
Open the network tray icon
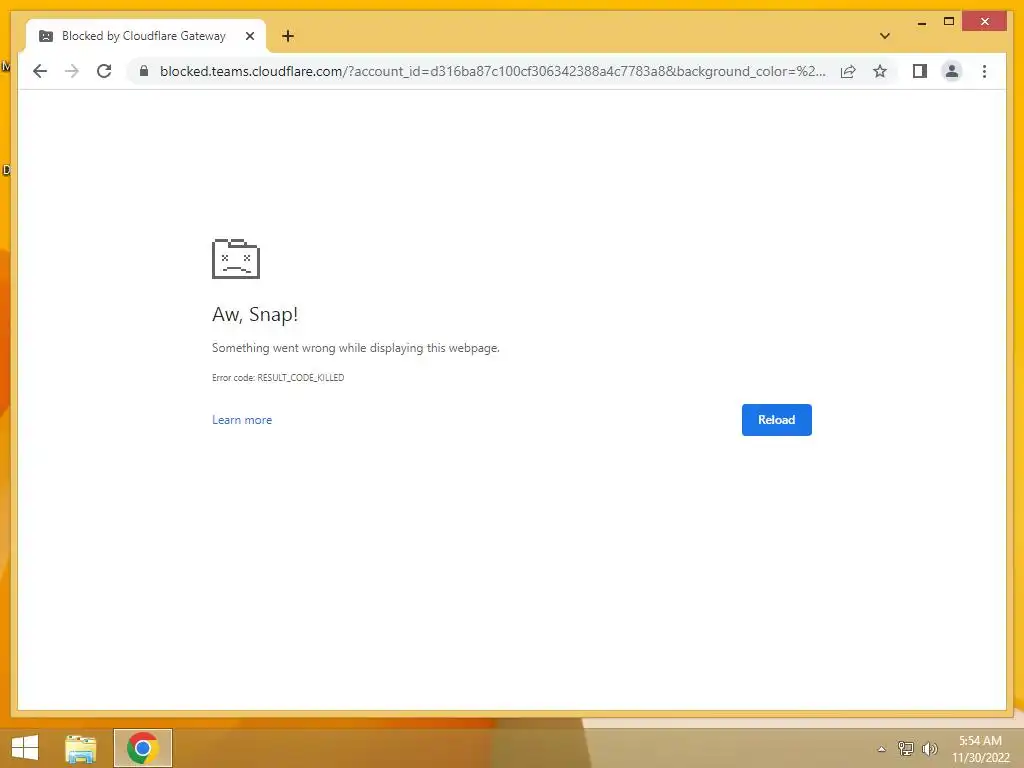coord(905,748)
